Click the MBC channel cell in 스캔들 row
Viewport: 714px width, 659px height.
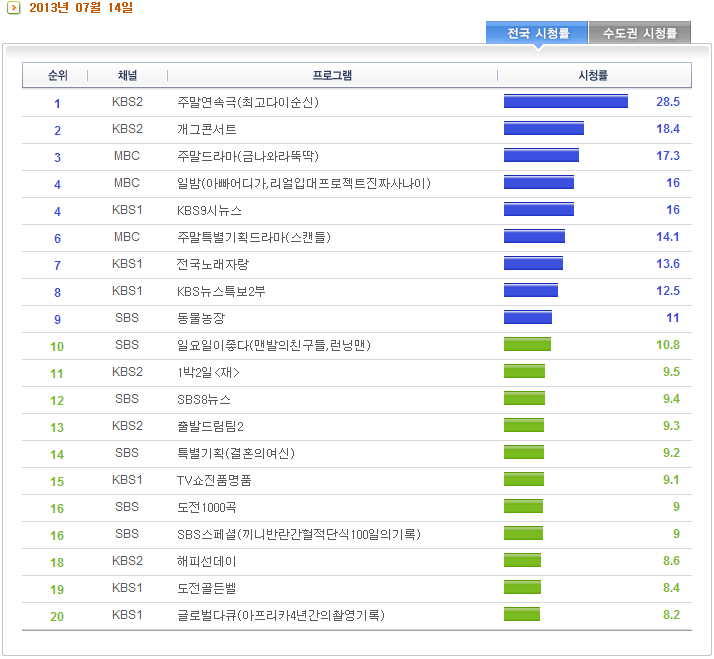click(127, 237)
